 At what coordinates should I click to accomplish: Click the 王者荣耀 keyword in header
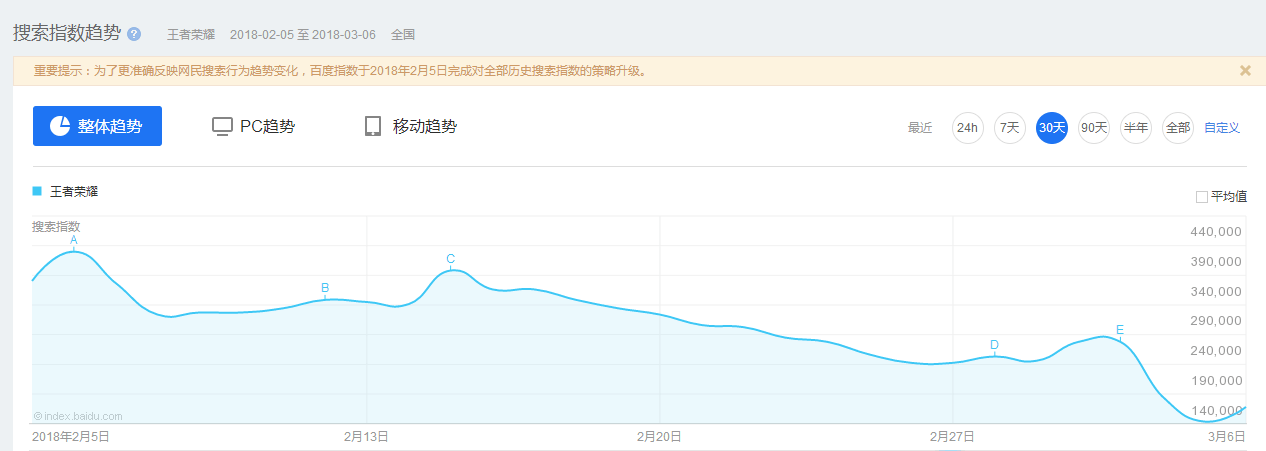191,34
